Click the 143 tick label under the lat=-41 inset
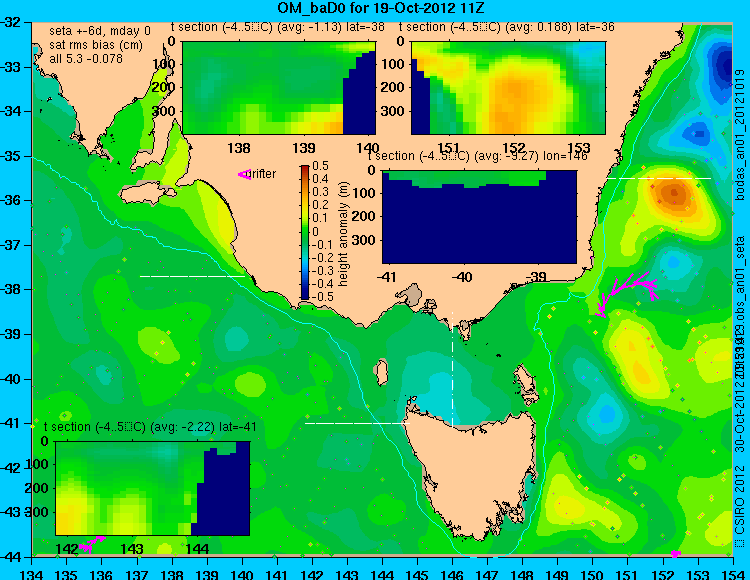The width and height of the screenshot is (750, 580). pyautogui.click(x=132, y=548)
